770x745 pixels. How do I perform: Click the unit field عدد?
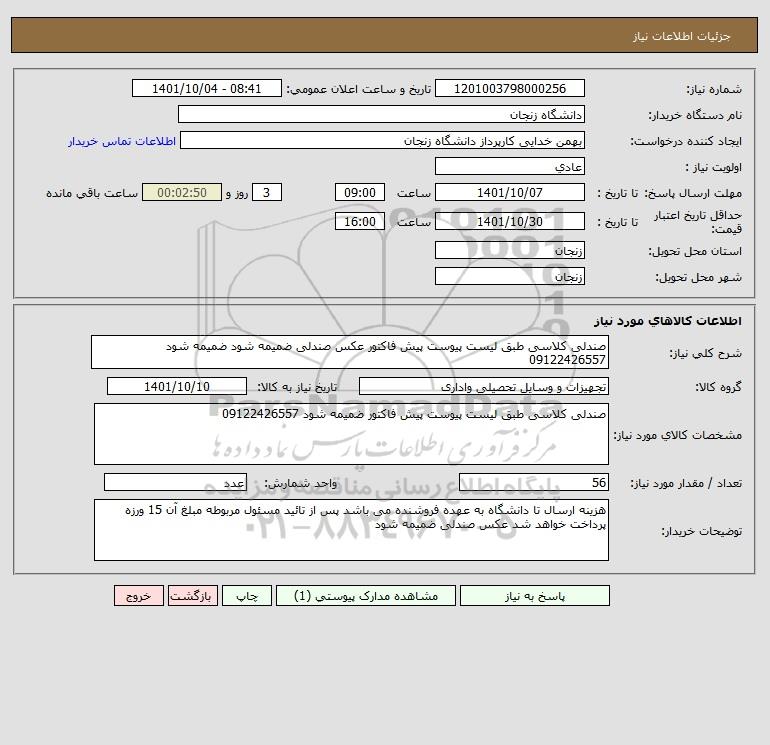pos(175,482)
